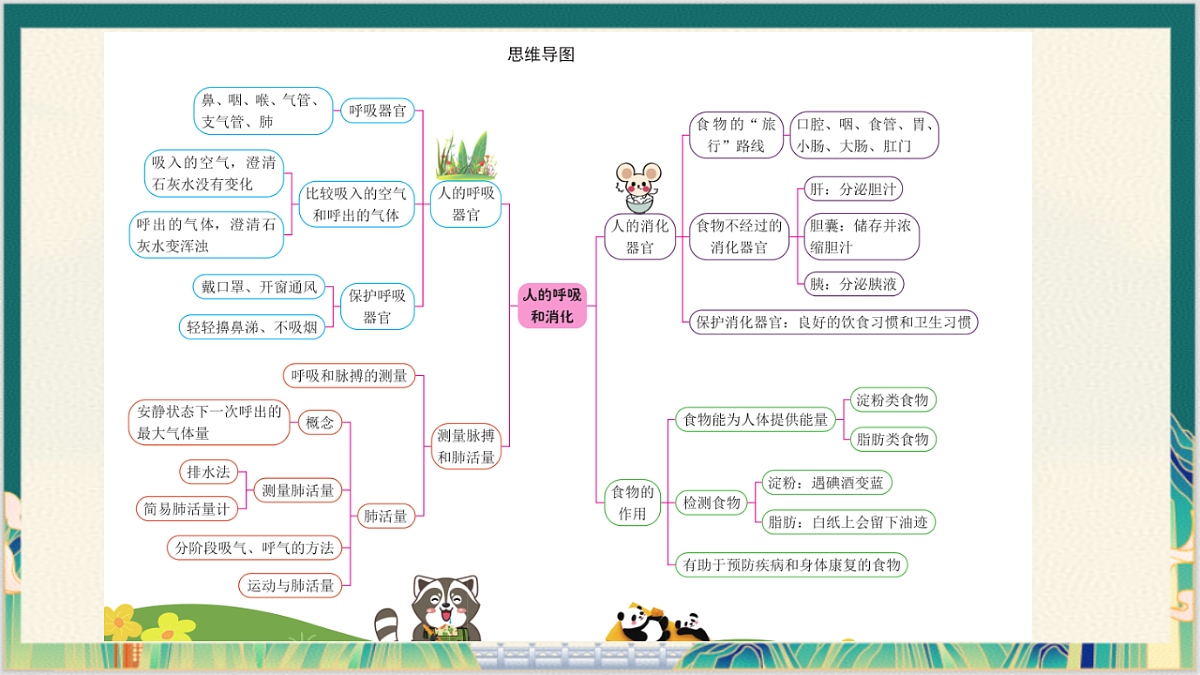1200x675 pixels.
Task: Click the pink central node 人的呼吸和消化
Action: (552, 303)
